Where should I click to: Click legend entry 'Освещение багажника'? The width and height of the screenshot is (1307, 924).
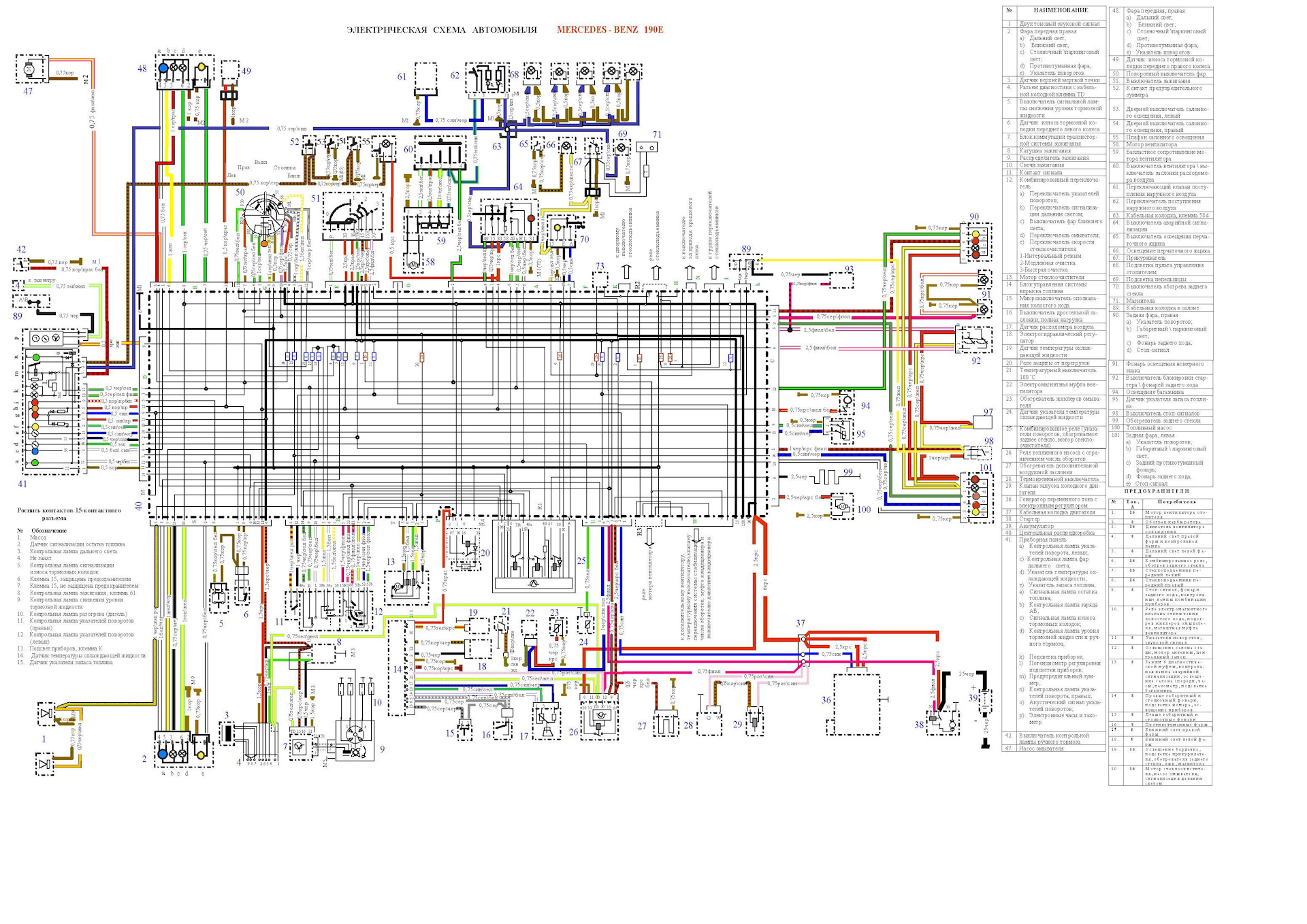pyautogui.click(x=1155, y=392)
